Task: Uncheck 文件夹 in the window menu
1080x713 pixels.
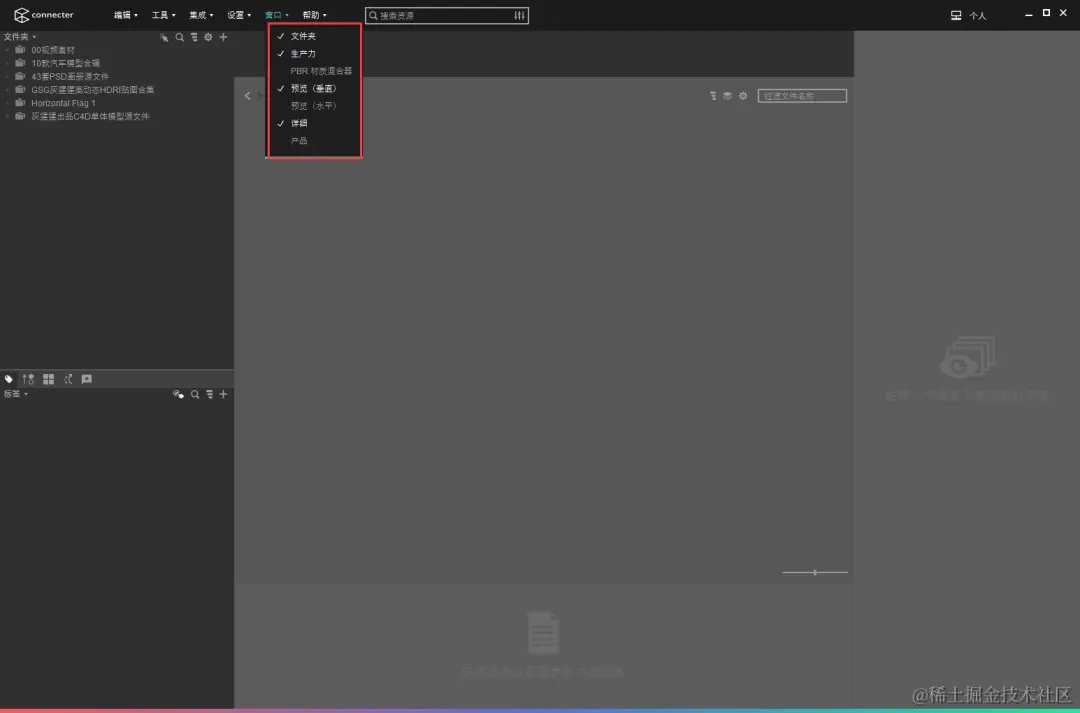Action: pos(314,36)
